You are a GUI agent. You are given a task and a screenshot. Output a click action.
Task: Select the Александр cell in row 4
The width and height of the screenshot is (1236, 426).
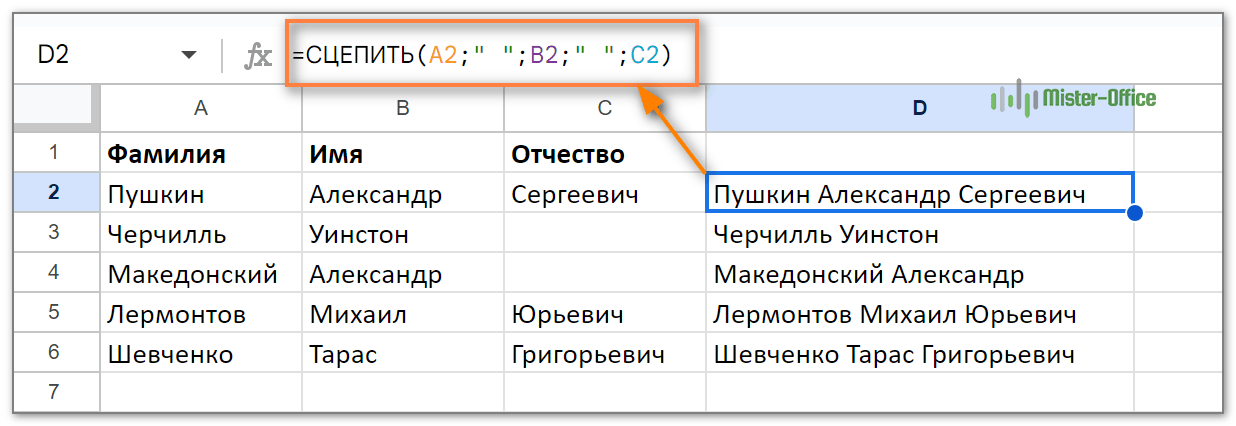point(403,273)
